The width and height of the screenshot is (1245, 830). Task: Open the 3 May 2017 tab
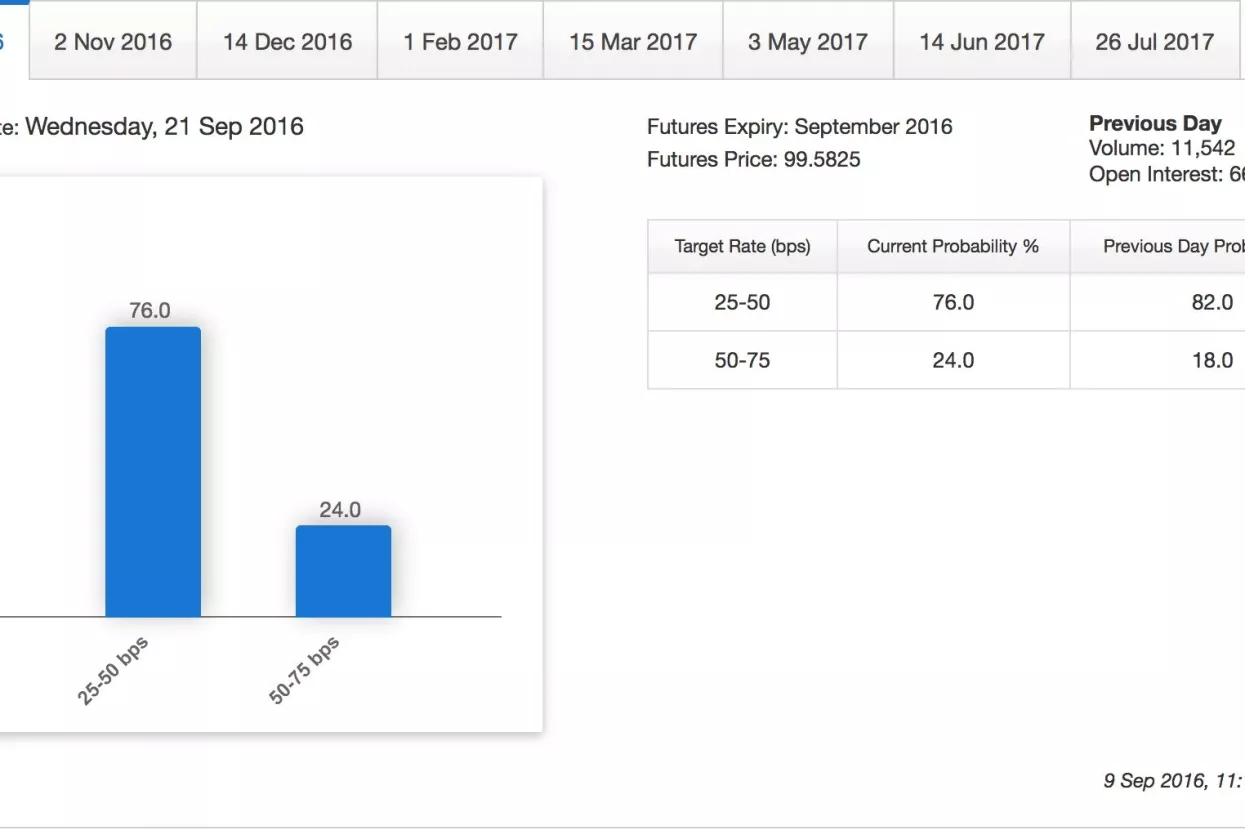coord(808,42)
